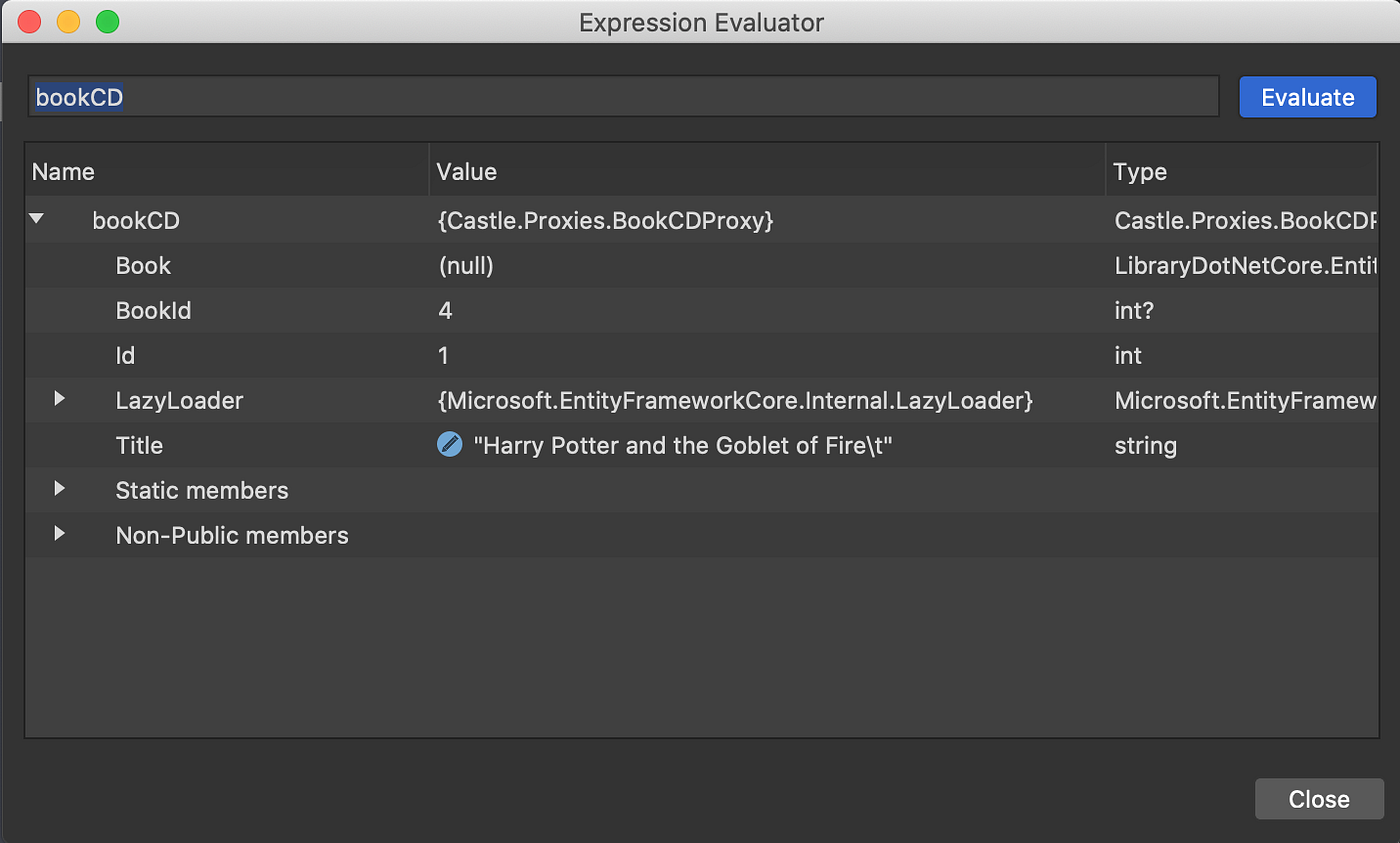Close the Expression Evaluator dialog via Close button
Screen dimensions: 1400x843
(x=1319, y=799)
